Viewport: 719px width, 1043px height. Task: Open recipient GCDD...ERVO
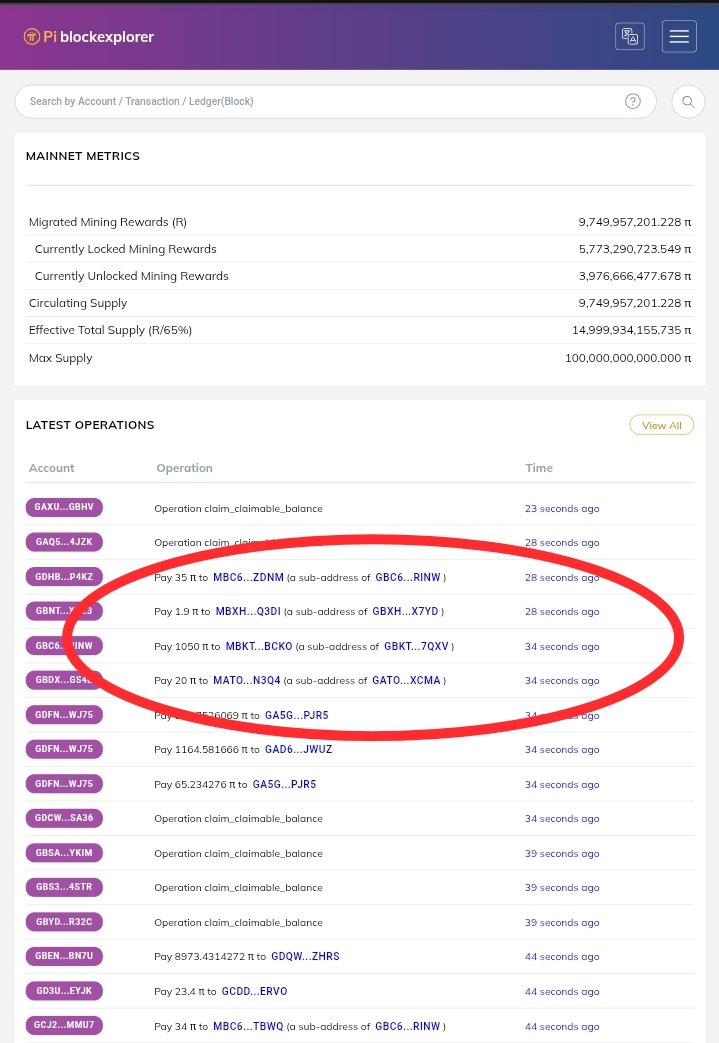click(x=255, y=992)
